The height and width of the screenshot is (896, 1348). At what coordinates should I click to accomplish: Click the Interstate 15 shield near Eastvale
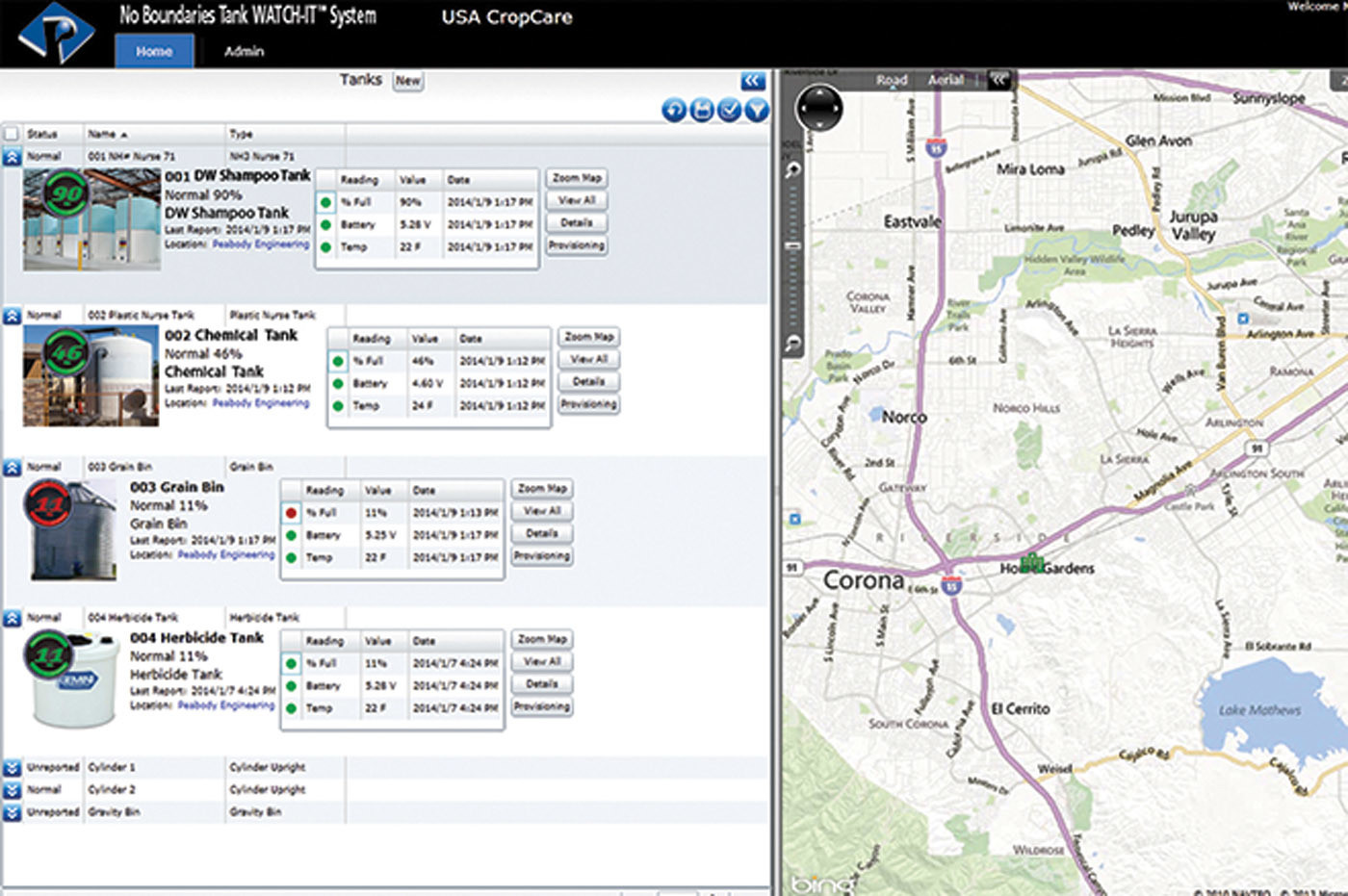(x=936, y=147)
